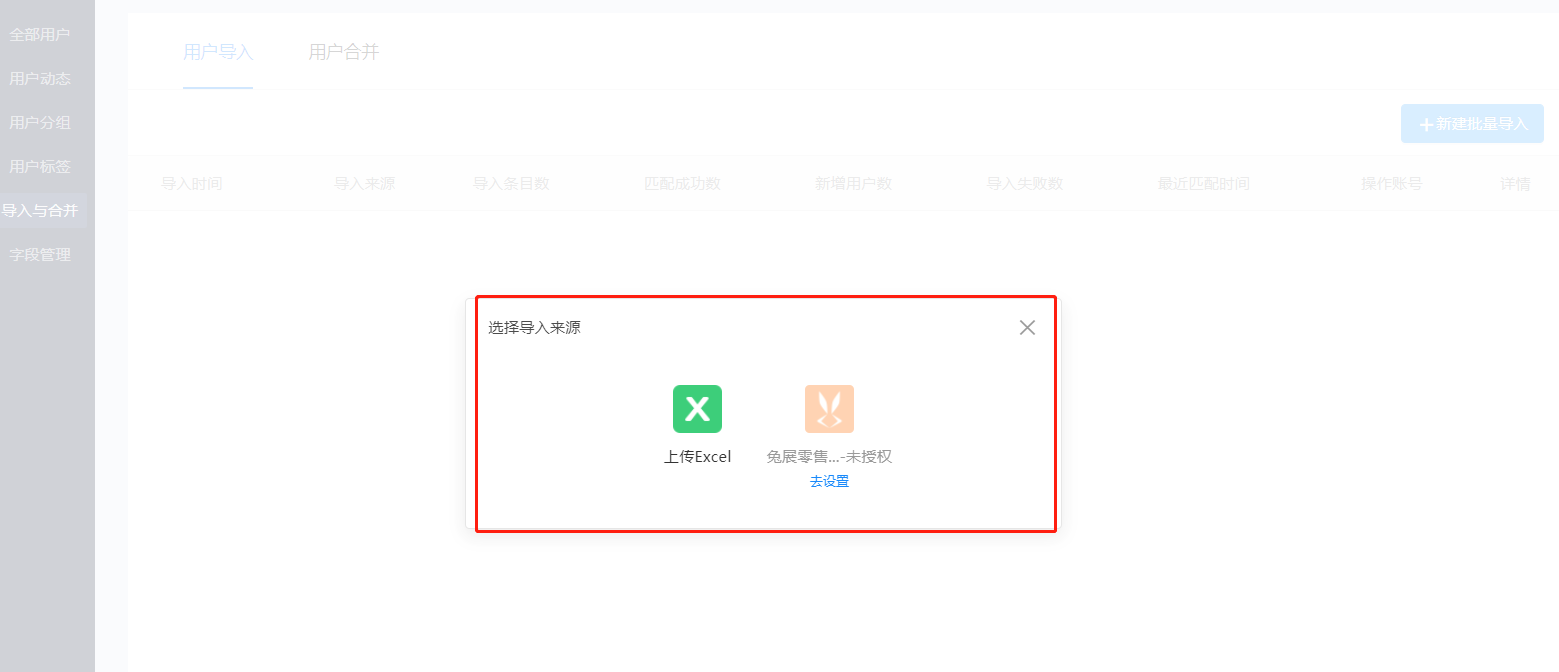Close the 选择导入来源 dialog
1559x672 pixels.
pos(1027,327)
